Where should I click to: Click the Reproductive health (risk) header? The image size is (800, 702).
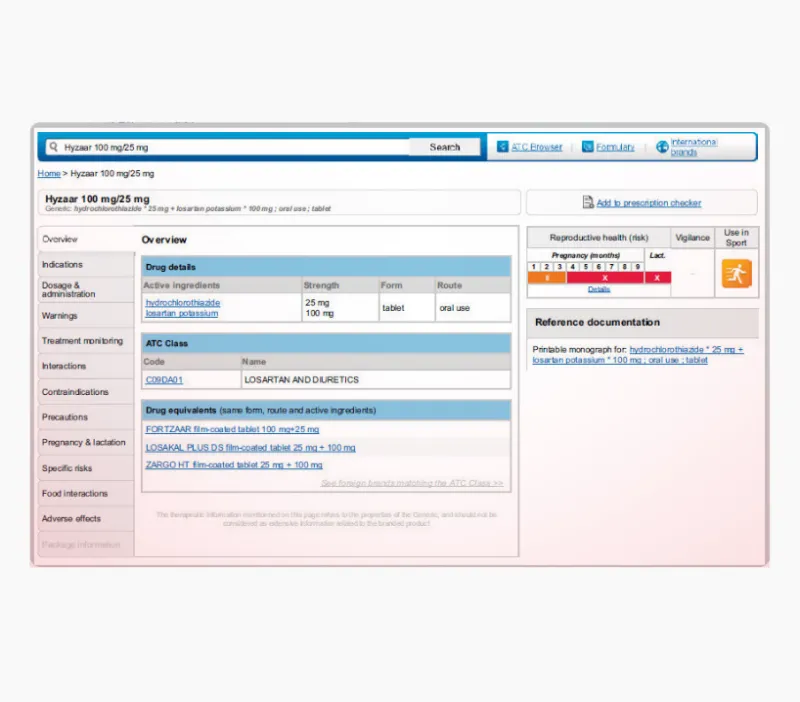598,238
